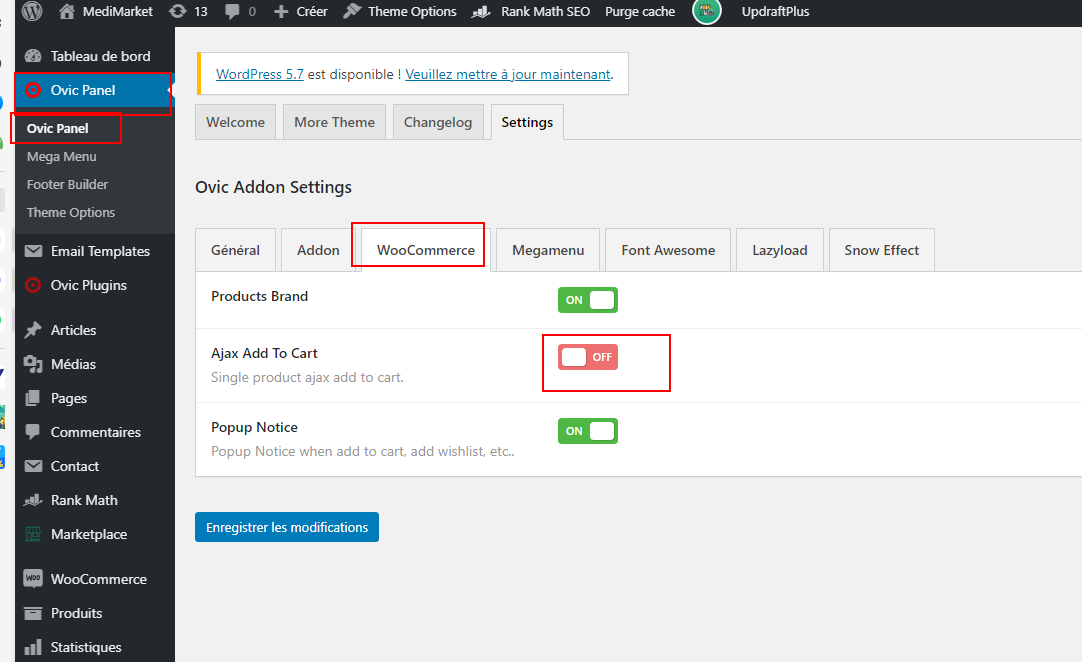This screenshot has width=1082, height=662.
Task: Switch to the More Theme tab
Action: (335, 122)
